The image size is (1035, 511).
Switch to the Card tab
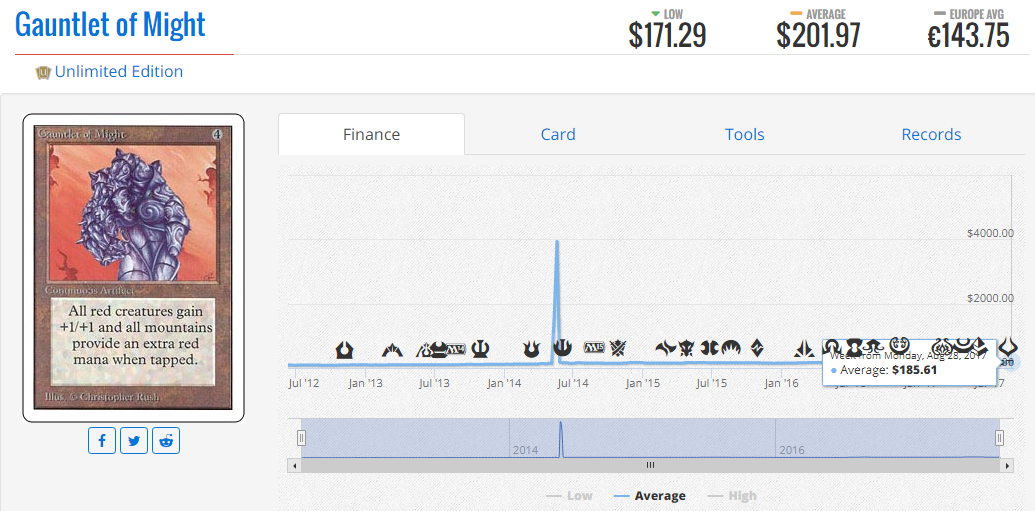coord(558,135)
